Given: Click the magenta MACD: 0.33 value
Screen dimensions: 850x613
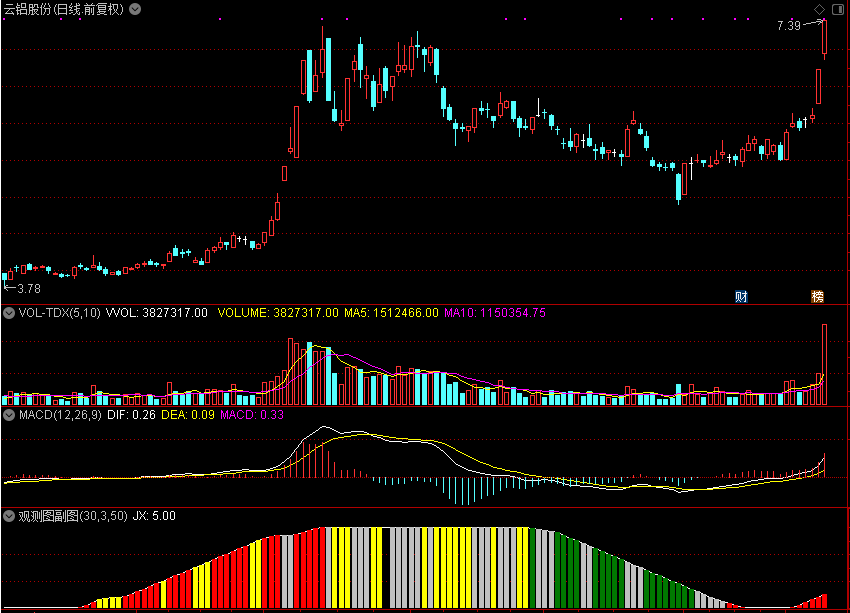Looking at the screenshot, I should click(x=252, y=415).
